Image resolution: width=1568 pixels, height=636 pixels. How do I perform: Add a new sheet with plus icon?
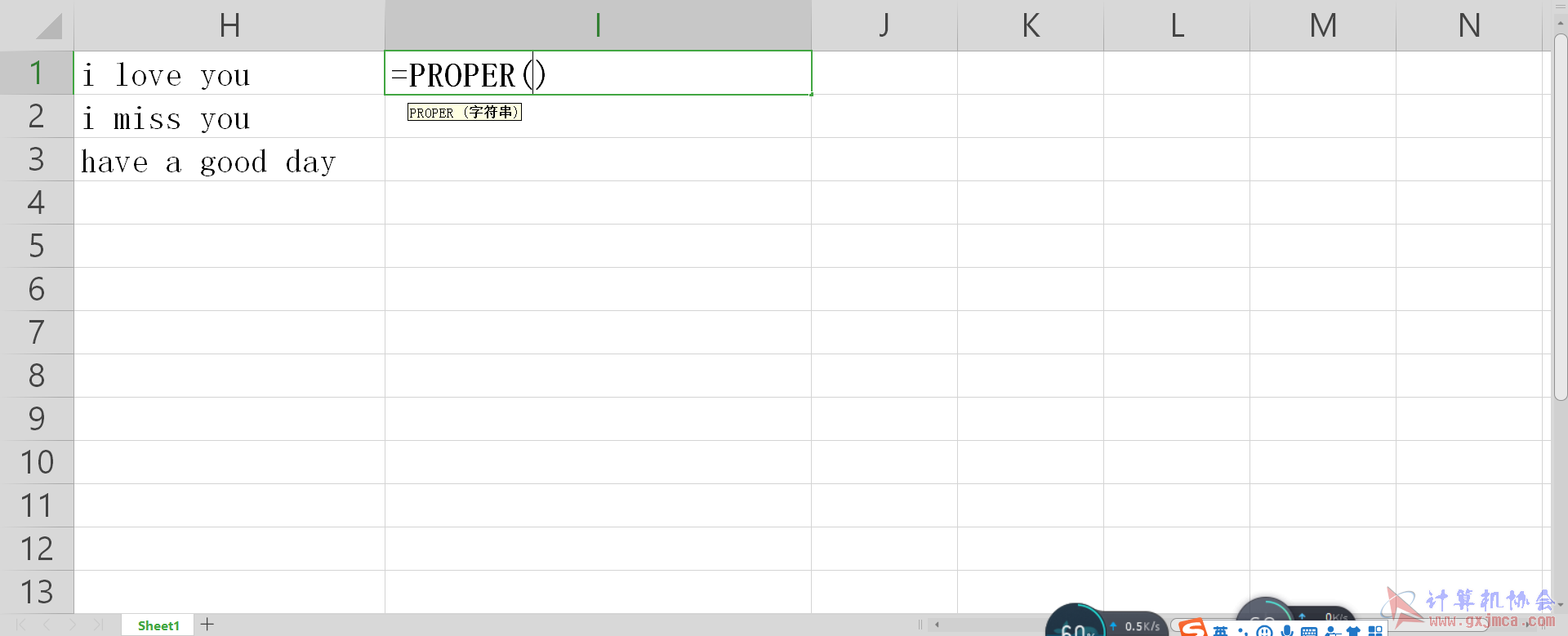(207, 625)
